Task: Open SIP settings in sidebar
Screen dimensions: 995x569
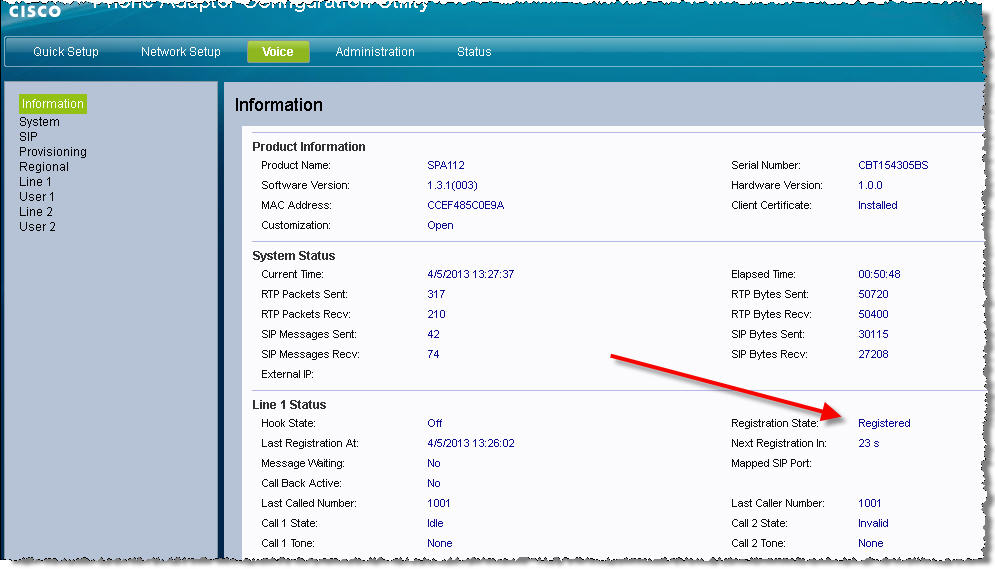Action: pyautogui.click(x=28, y=136)
